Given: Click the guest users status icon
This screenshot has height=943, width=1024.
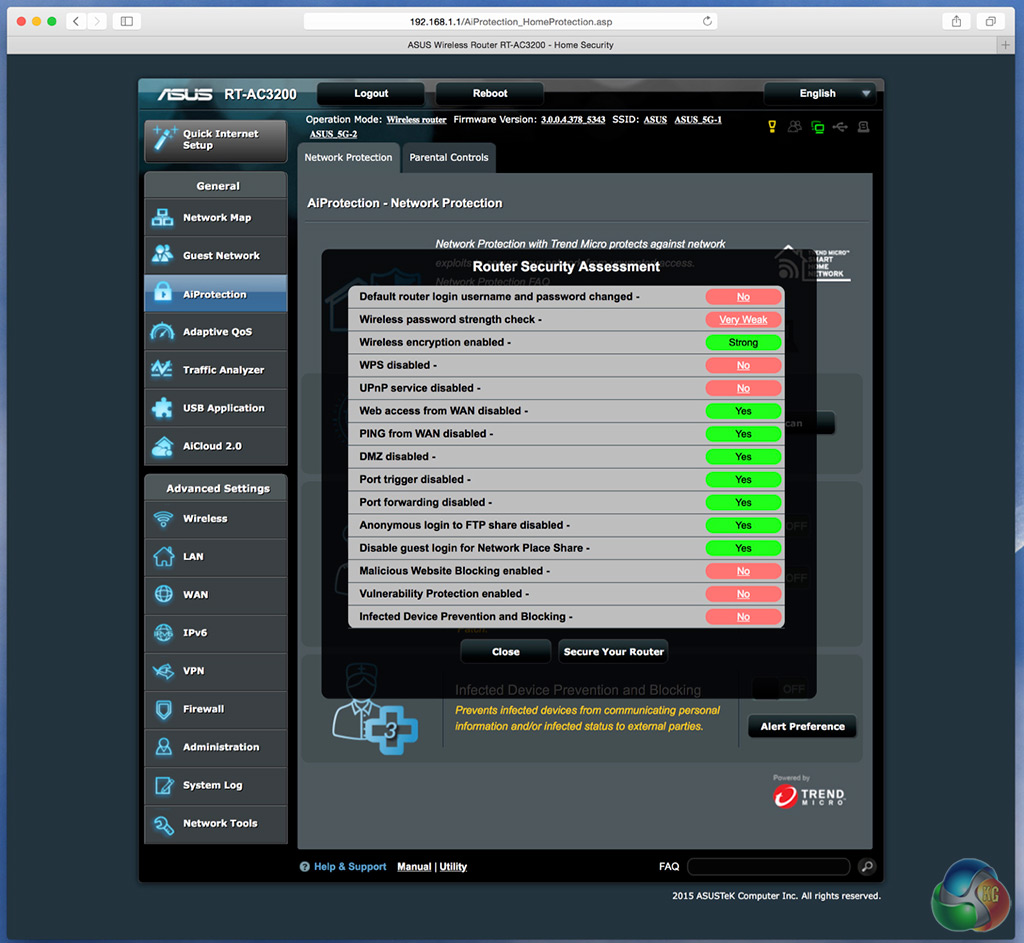Looking at the screenshot, I should tap(795, 127).
